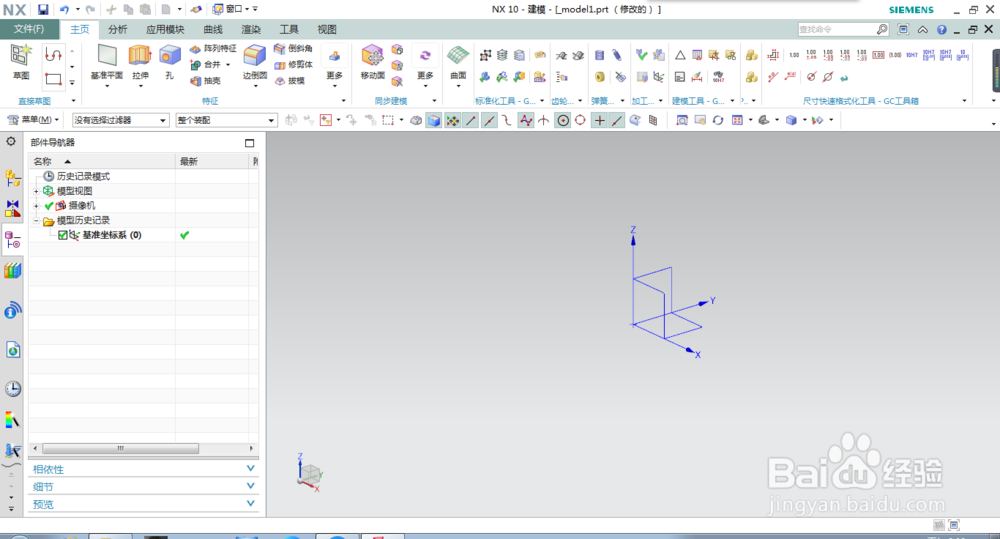Open the selection filter dropdown (没有选择过滤器)
1000x539 pixels.
(121, 120)
